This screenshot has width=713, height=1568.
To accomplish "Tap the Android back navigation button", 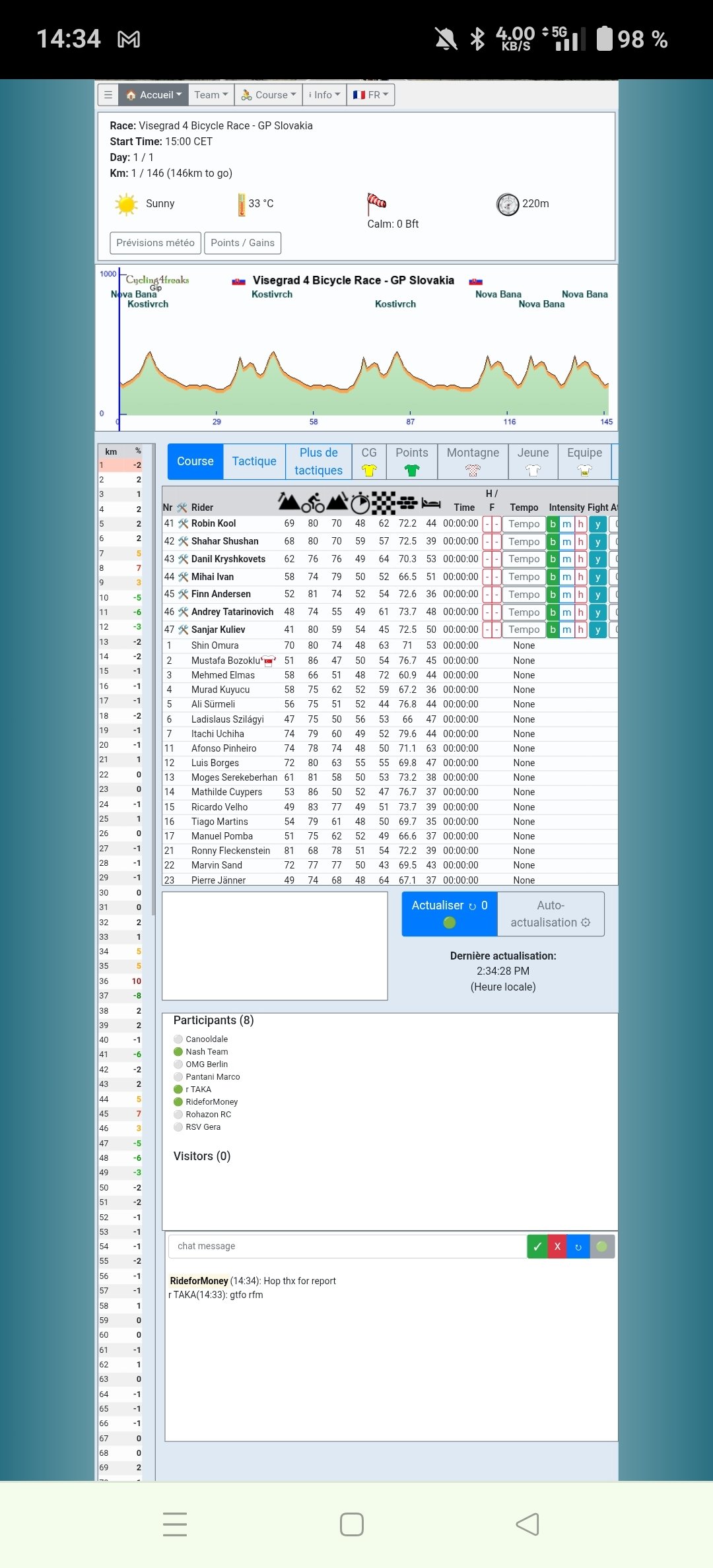I will 527,1524.
